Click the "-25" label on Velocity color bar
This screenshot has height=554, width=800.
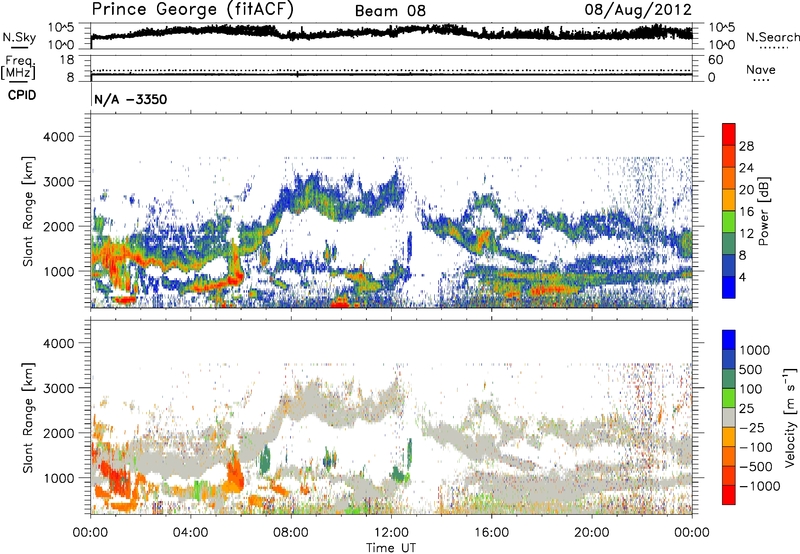pyautogui.click(x=752, y=428)
